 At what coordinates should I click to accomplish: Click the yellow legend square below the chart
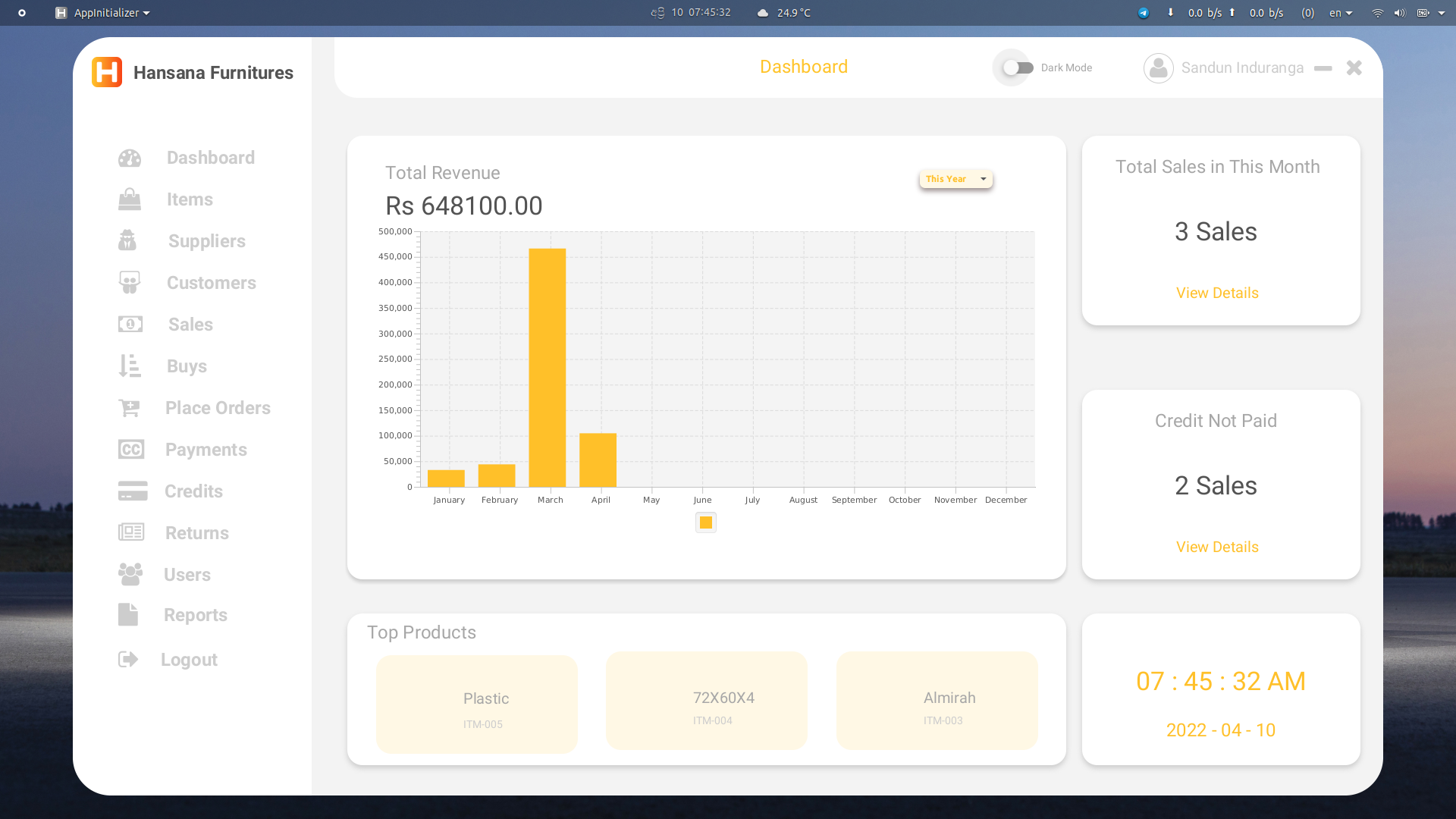pos(706,522)
